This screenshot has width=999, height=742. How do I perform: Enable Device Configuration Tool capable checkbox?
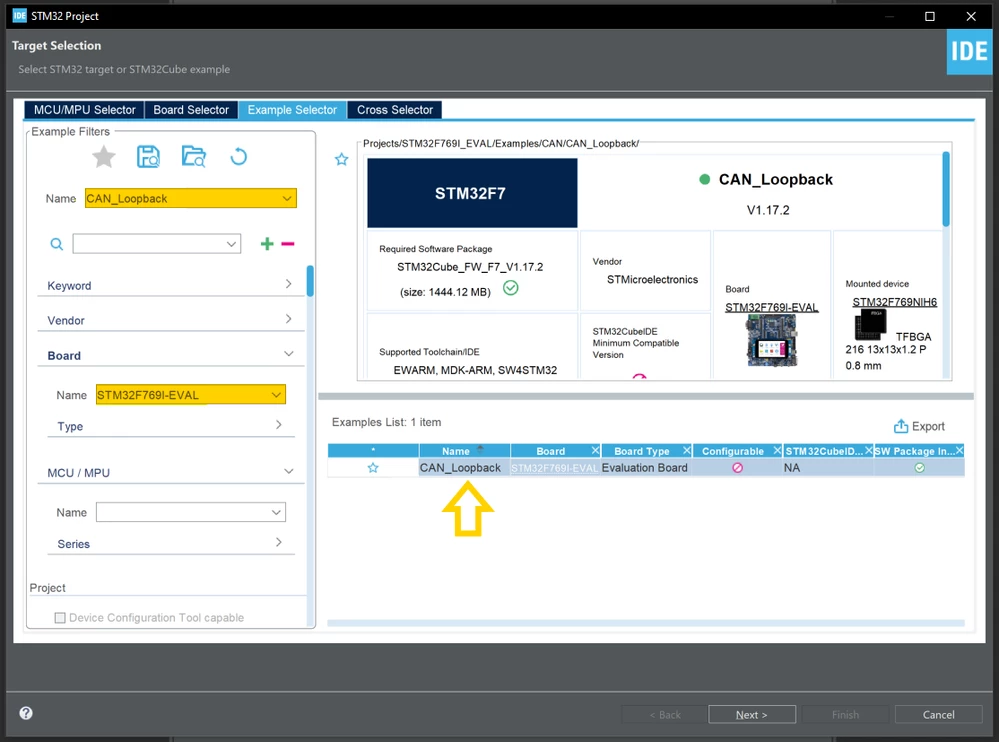(60, 618)
